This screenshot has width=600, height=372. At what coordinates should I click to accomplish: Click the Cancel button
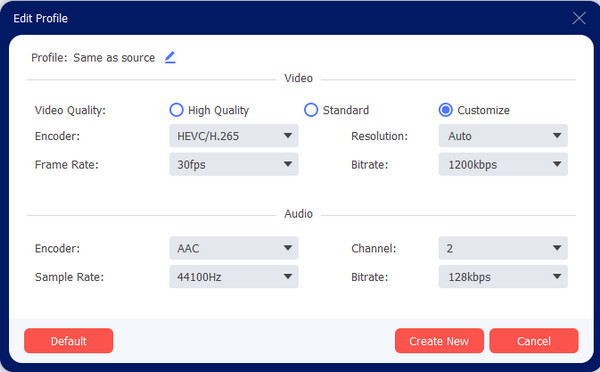coord(534,341)
